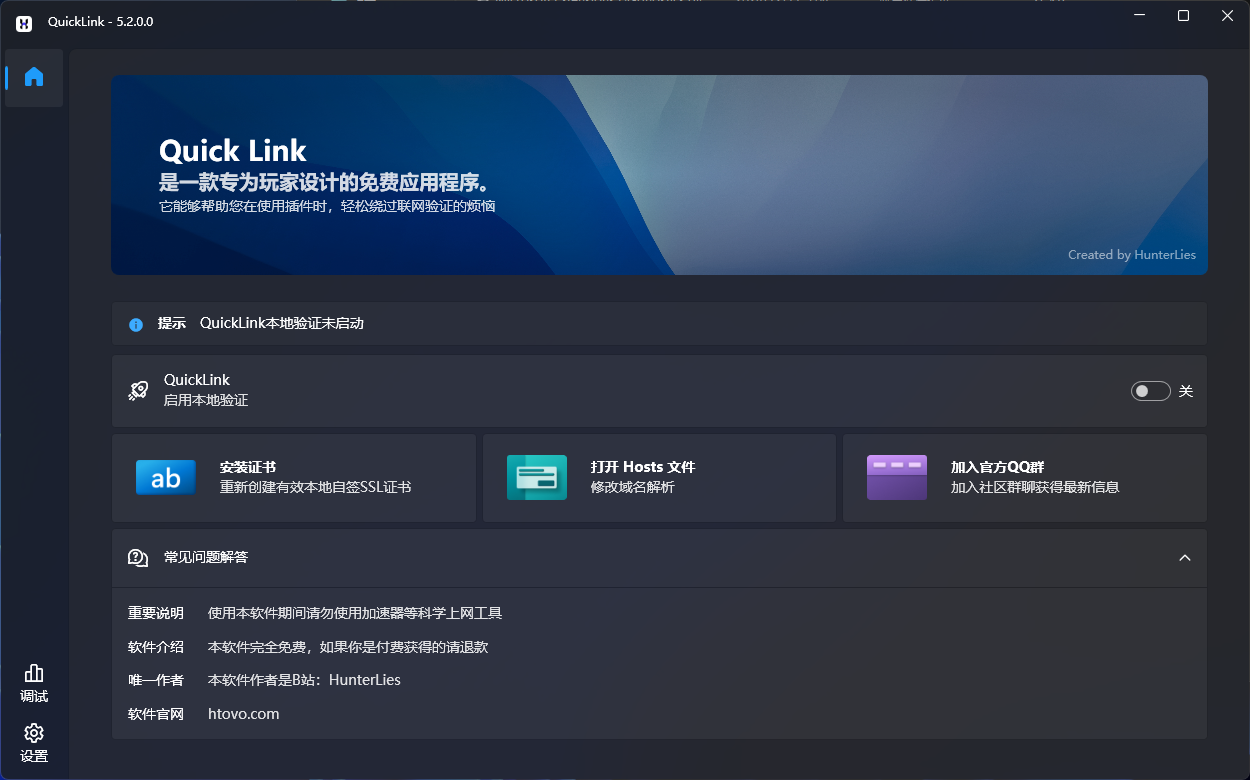Click the Quick Link banner image
The image size is (1250, 780).
(659, 175)
